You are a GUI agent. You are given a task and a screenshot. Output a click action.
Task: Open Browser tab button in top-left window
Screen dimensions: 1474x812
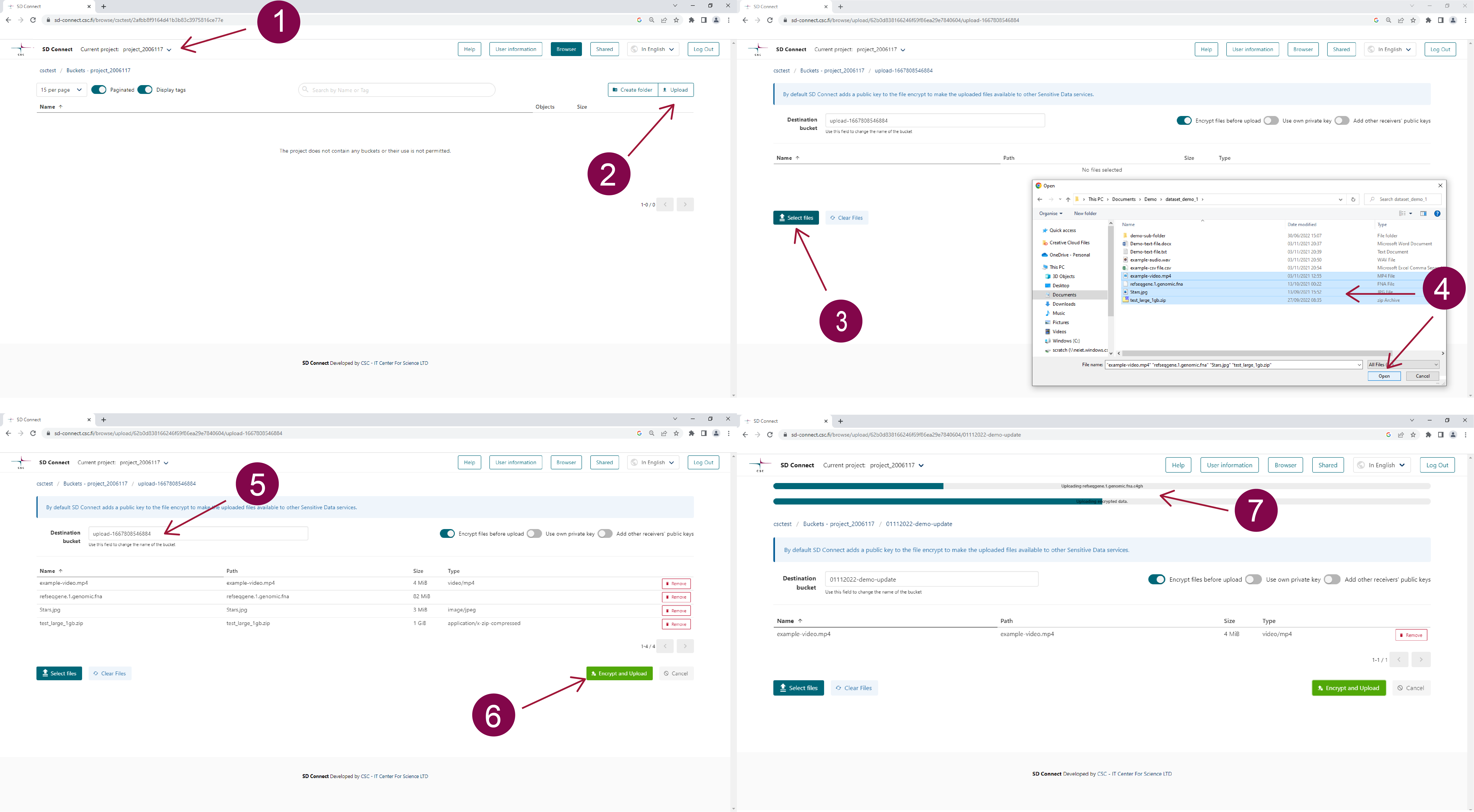(566, 49)
